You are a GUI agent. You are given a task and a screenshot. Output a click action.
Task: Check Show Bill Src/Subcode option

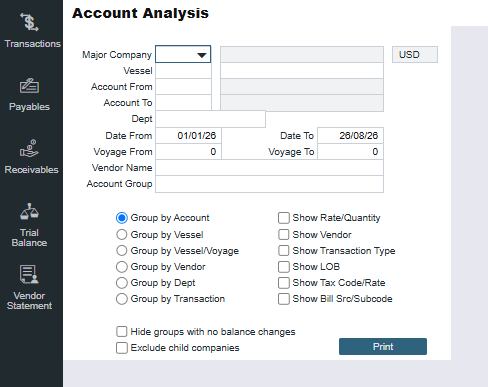tap(284, 299)
